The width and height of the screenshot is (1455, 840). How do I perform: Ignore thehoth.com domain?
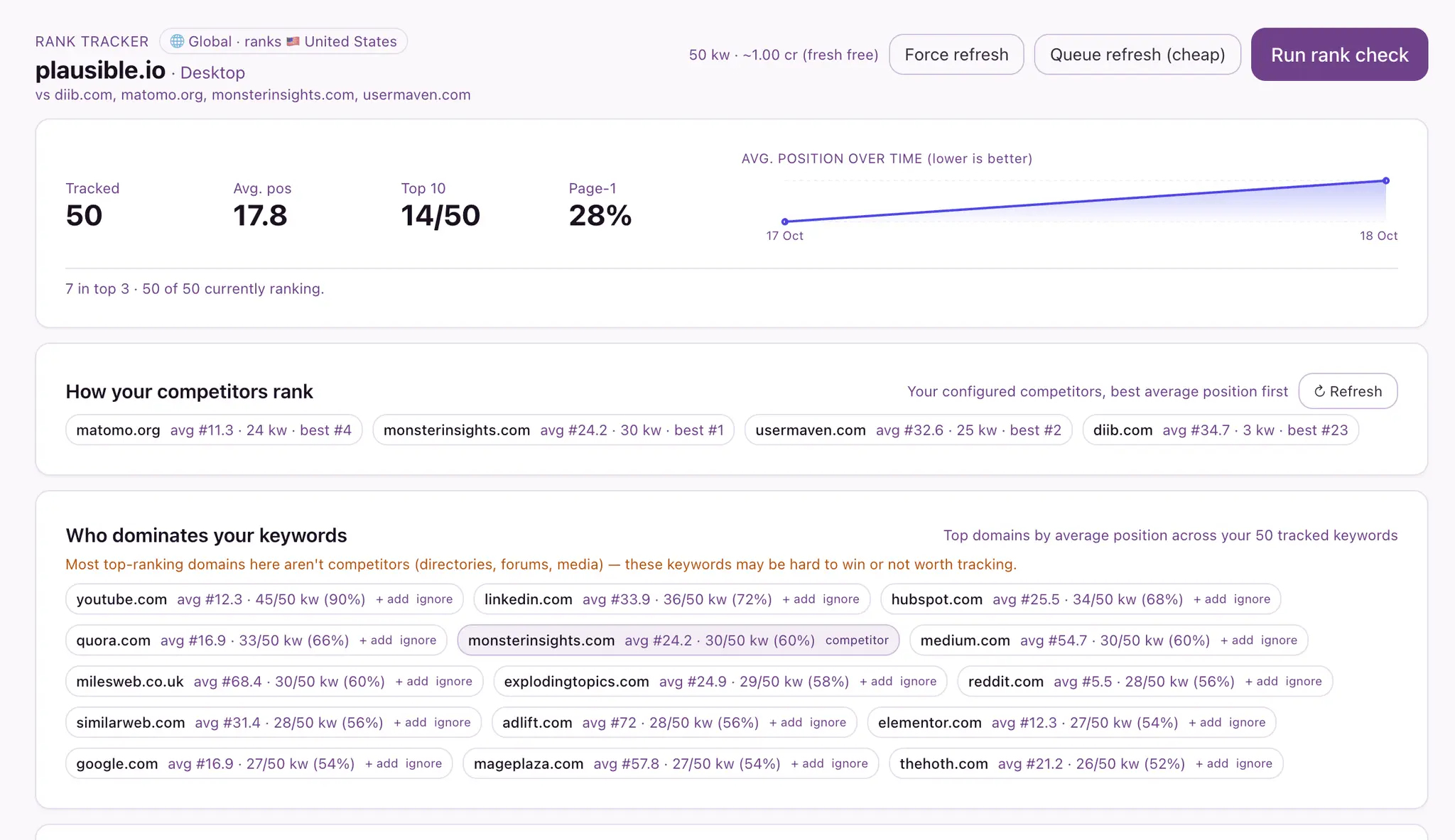[1254, 764]
